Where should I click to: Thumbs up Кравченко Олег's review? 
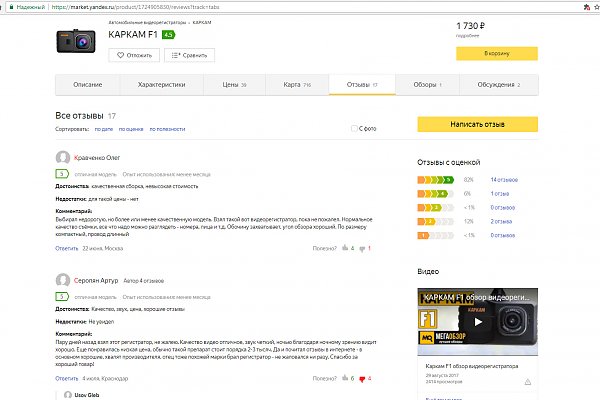click(342, 247)
